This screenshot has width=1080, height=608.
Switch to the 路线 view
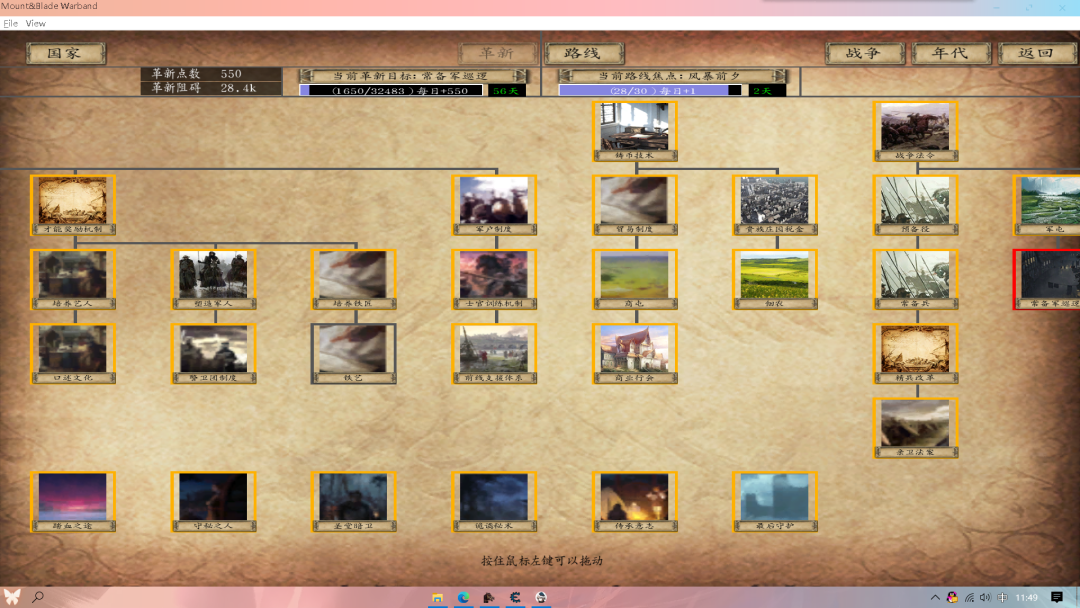pos(584,53)
